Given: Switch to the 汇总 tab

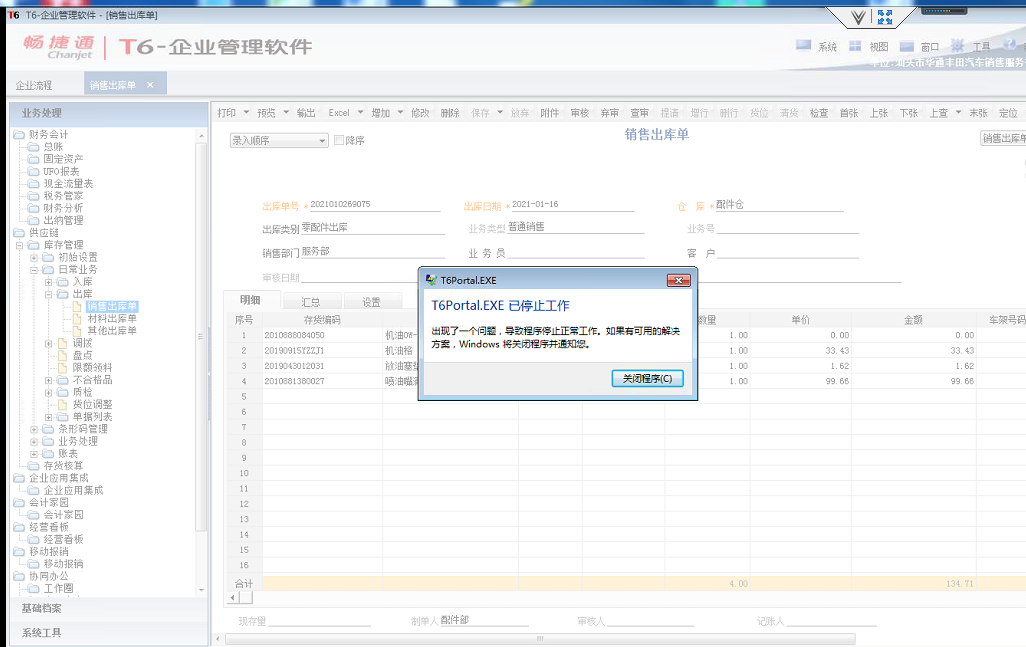Looking at the screenshot, I should pyautogui.click(x=311, y=302).
